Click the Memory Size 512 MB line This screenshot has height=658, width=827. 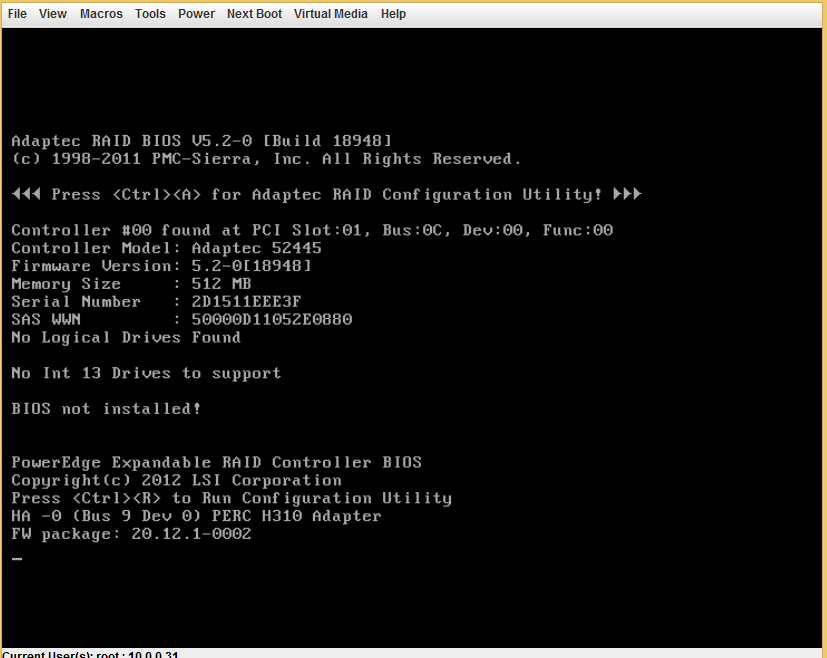tap(131, 284)
